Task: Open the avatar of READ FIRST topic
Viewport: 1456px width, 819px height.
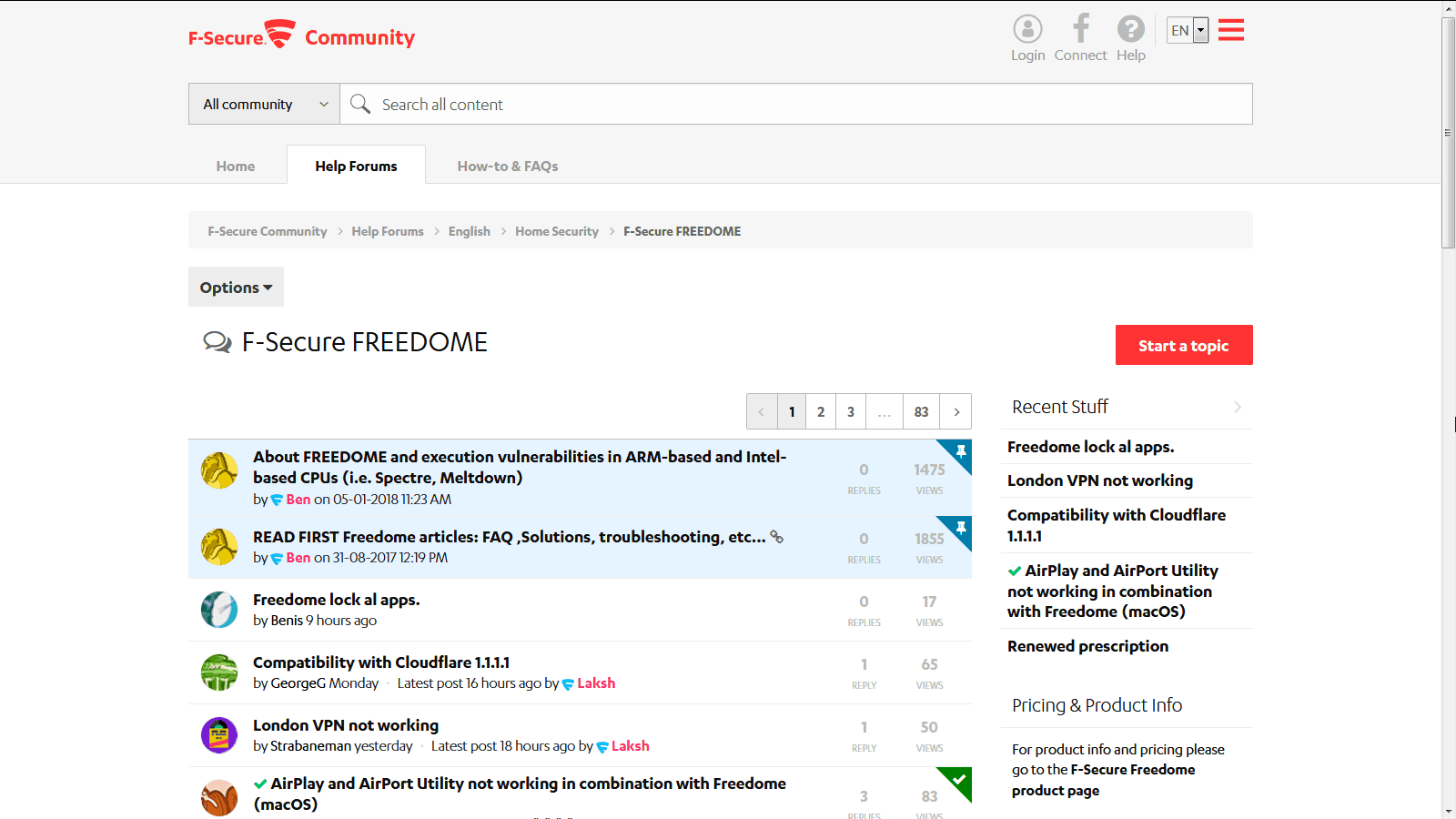Action: (219, 547)
